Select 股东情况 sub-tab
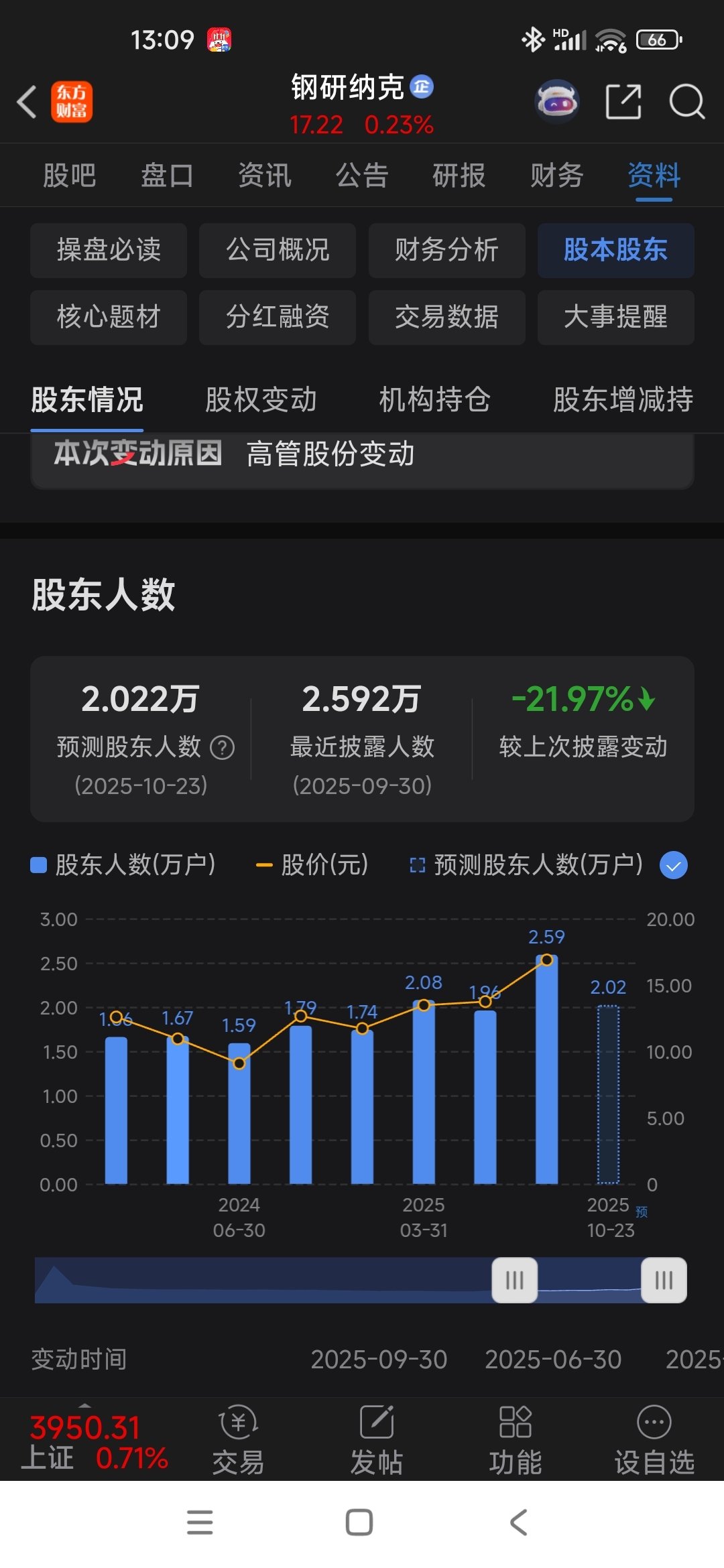 pos(87,399)
